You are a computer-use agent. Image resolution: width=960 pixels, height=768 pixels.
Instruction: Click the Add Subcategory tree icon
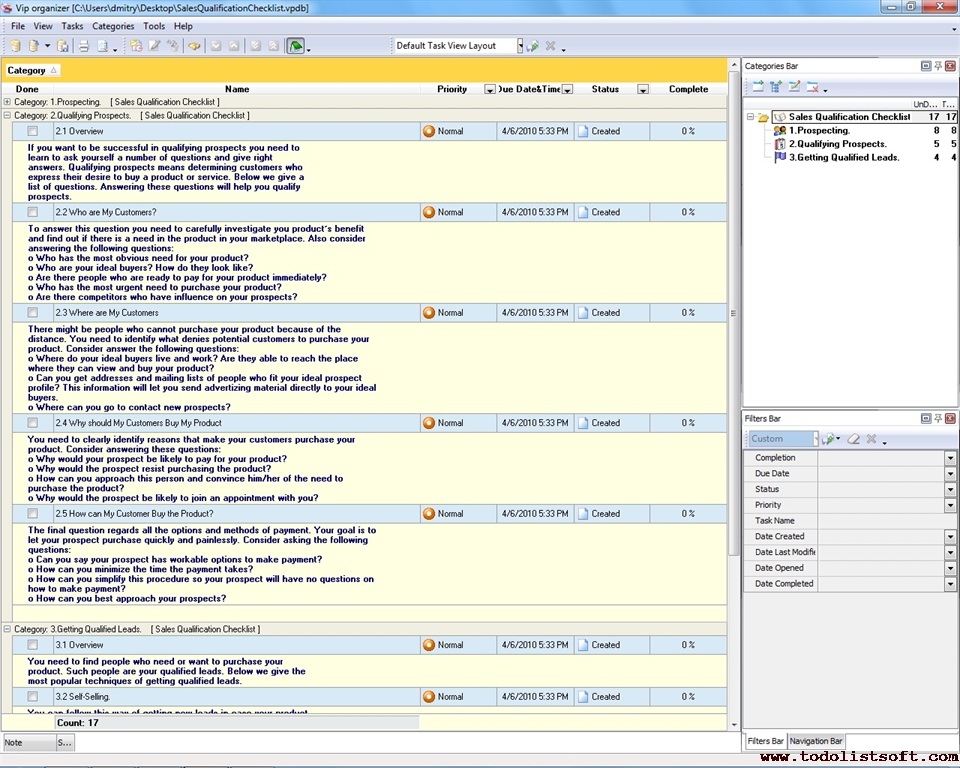click(776, 88)
